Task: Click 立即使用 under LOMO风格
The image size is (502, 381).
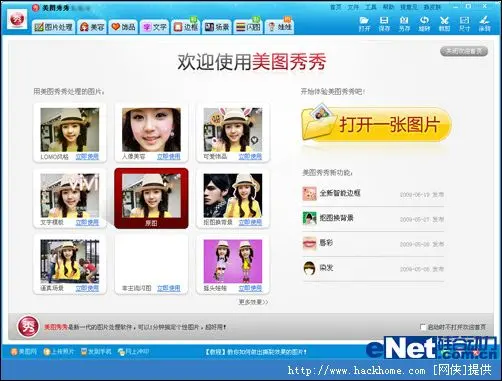Action: [x=87, y=157]
